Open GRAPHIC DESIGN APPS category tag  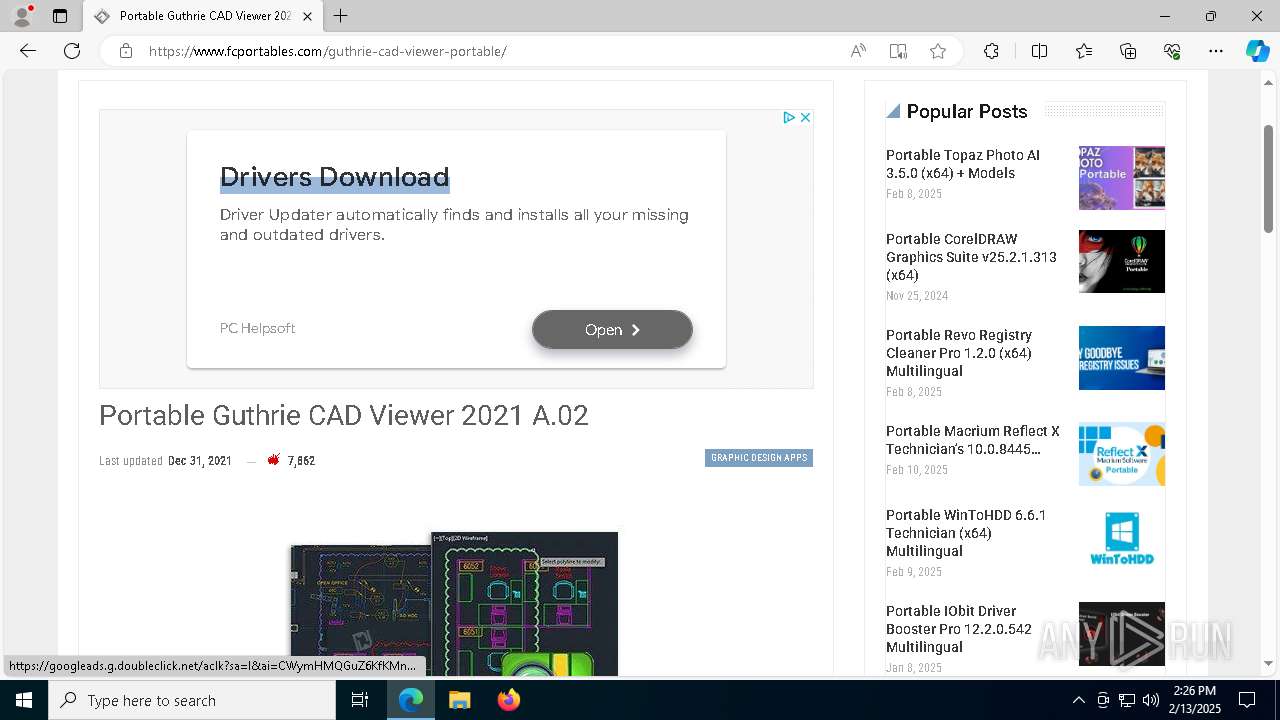pyautogui.click(x=759, y=458)
